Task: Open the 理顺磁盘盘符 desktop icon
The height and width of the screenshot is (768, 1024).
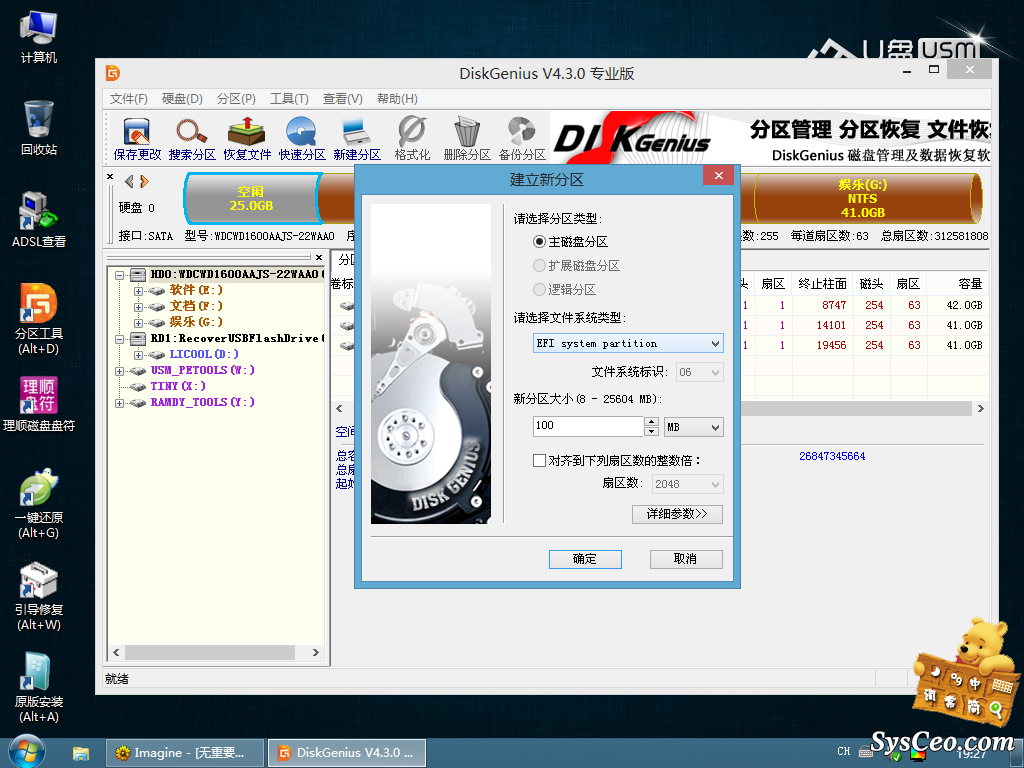Action: (x=39, y=404)
